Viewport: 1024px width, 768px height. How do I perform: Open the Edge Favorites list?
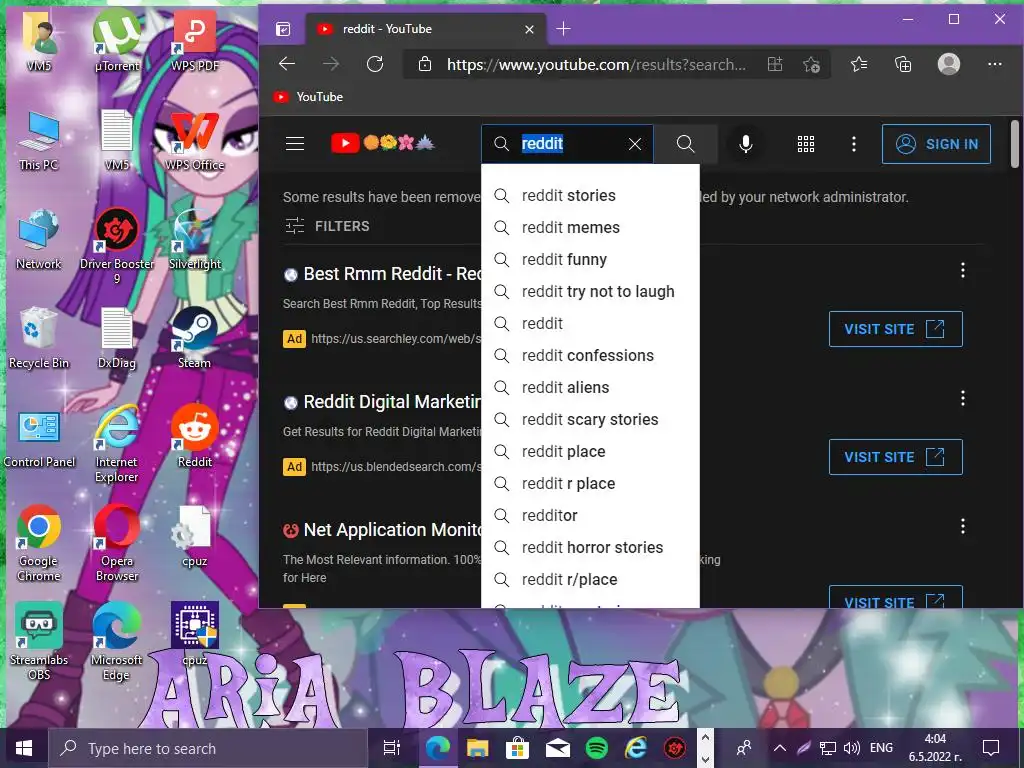click(x=859, y=64)
